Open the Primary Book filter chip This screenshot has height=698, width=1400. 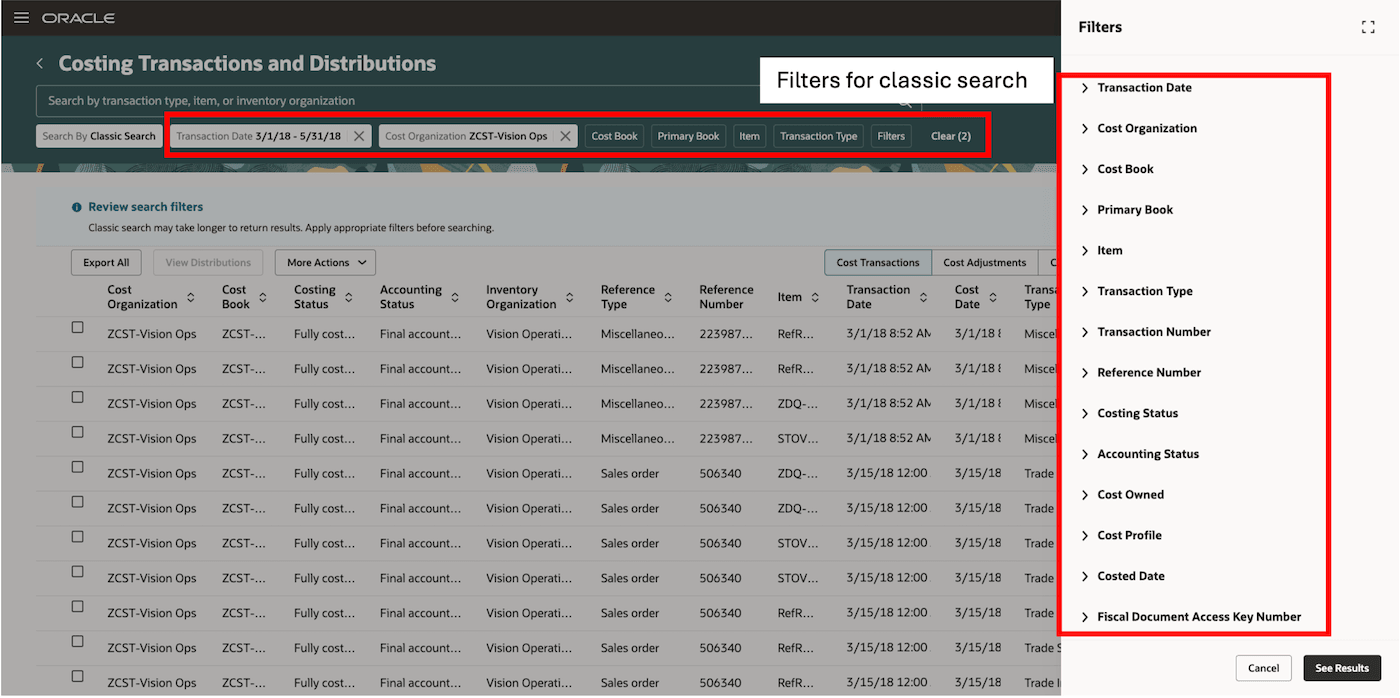coord(688,136)
